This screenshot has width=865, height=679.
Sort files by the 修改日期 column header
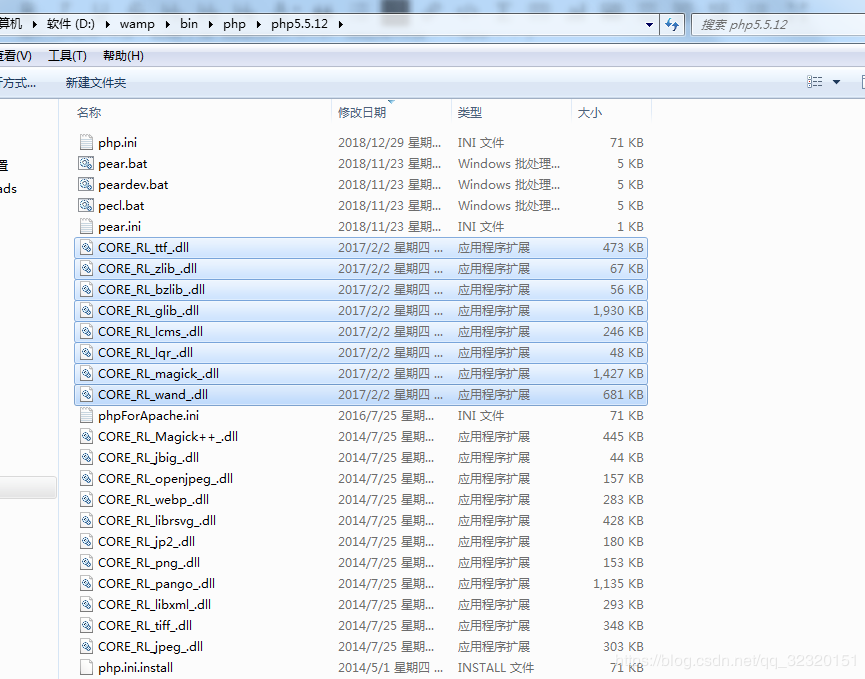click(x=362, y=113)
